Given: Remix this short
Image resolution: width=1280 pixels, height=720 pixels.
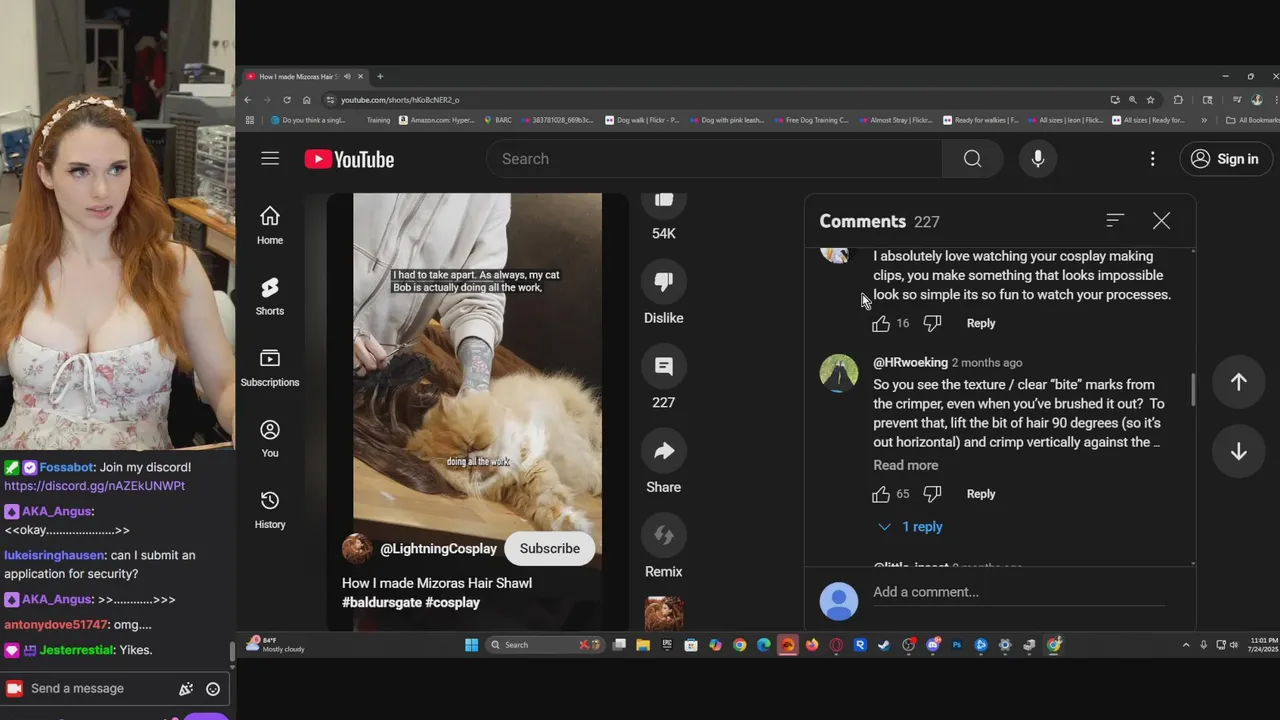Looking at the screenshot, I should tap(663, 537).
